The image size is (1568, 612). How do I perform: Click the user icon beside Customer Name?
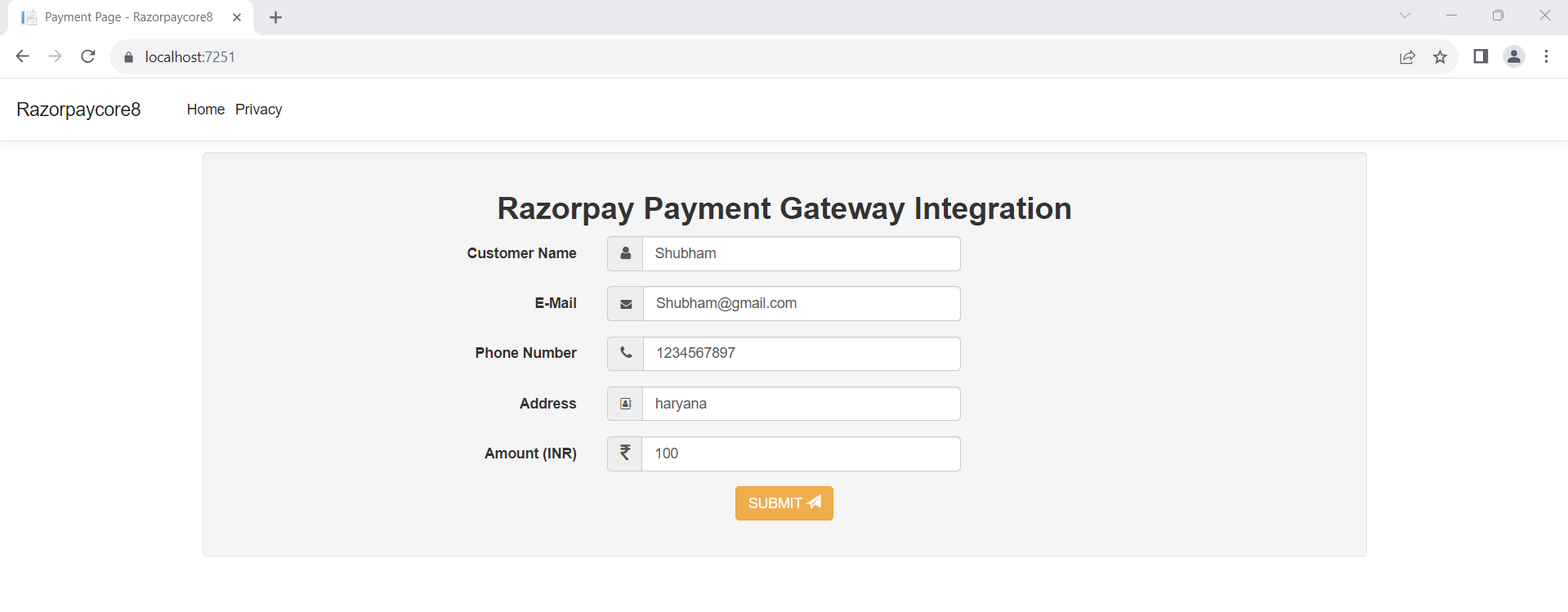coord(626,253)
